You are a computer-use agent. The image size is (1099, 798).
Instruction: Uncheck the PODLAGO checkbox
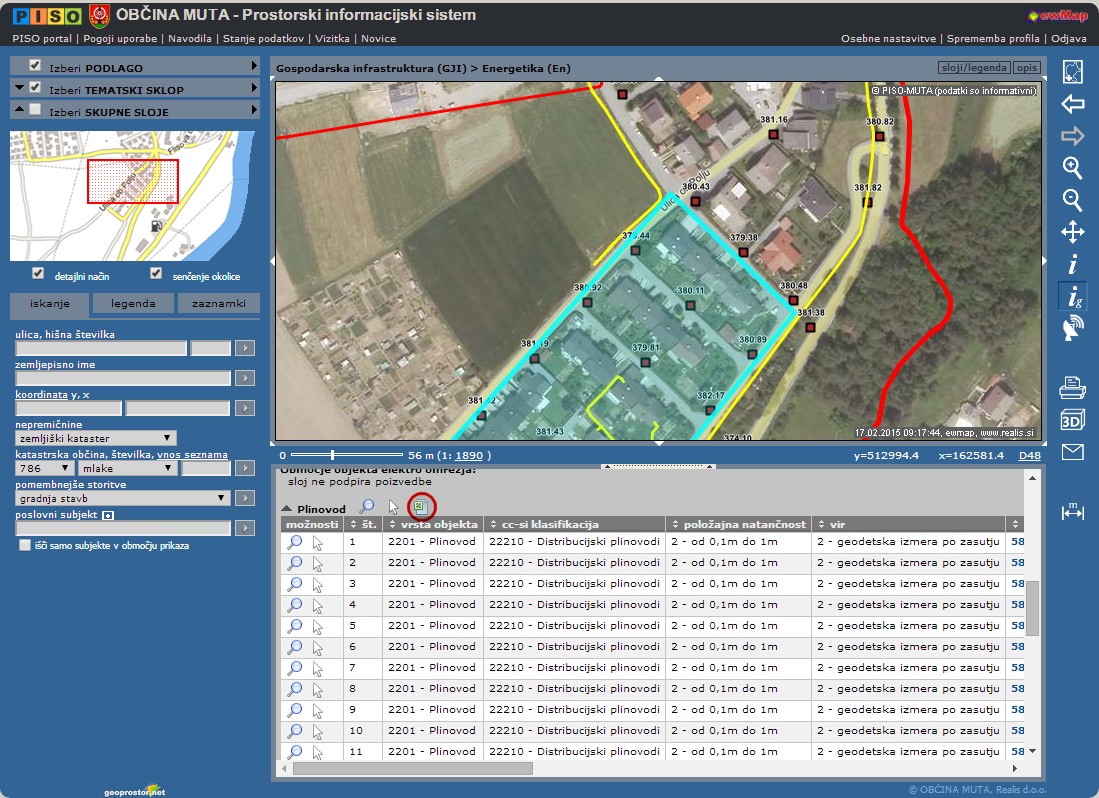(35, 65)
